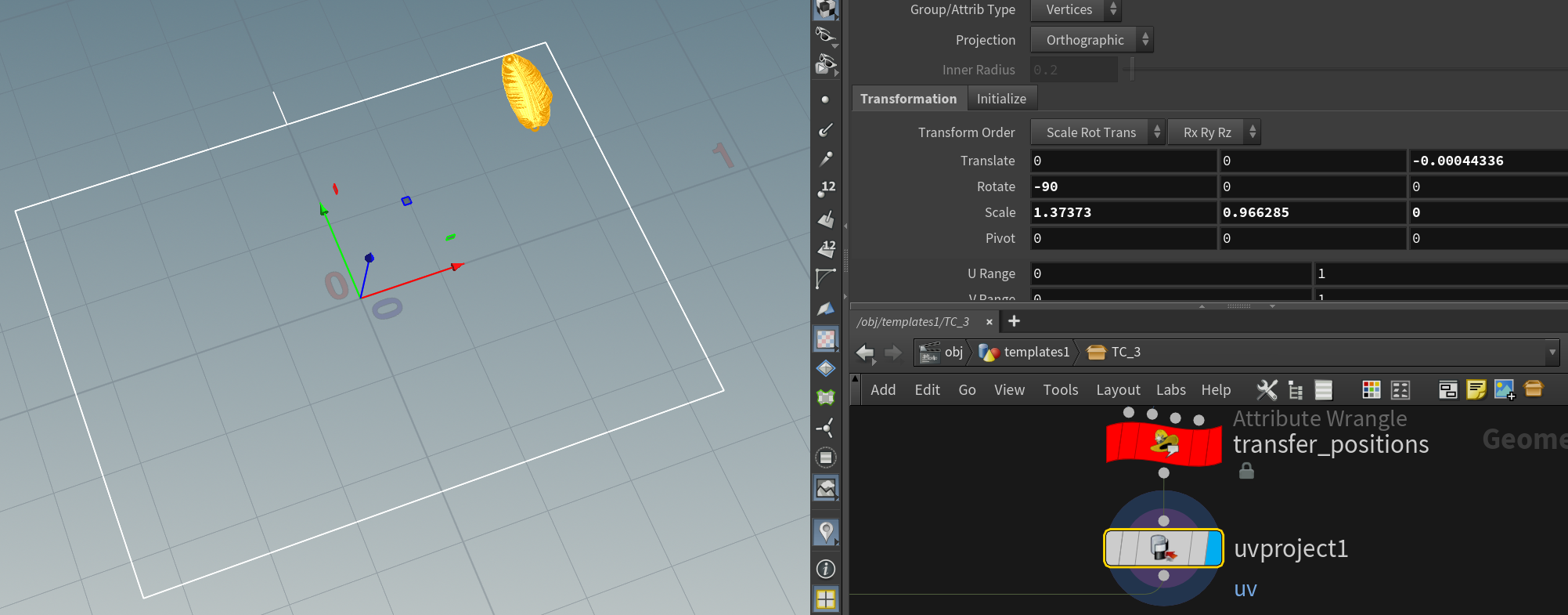Screen dimensions: 1568x615
Task: Click the add background image icon
Action: point(1504,389)
